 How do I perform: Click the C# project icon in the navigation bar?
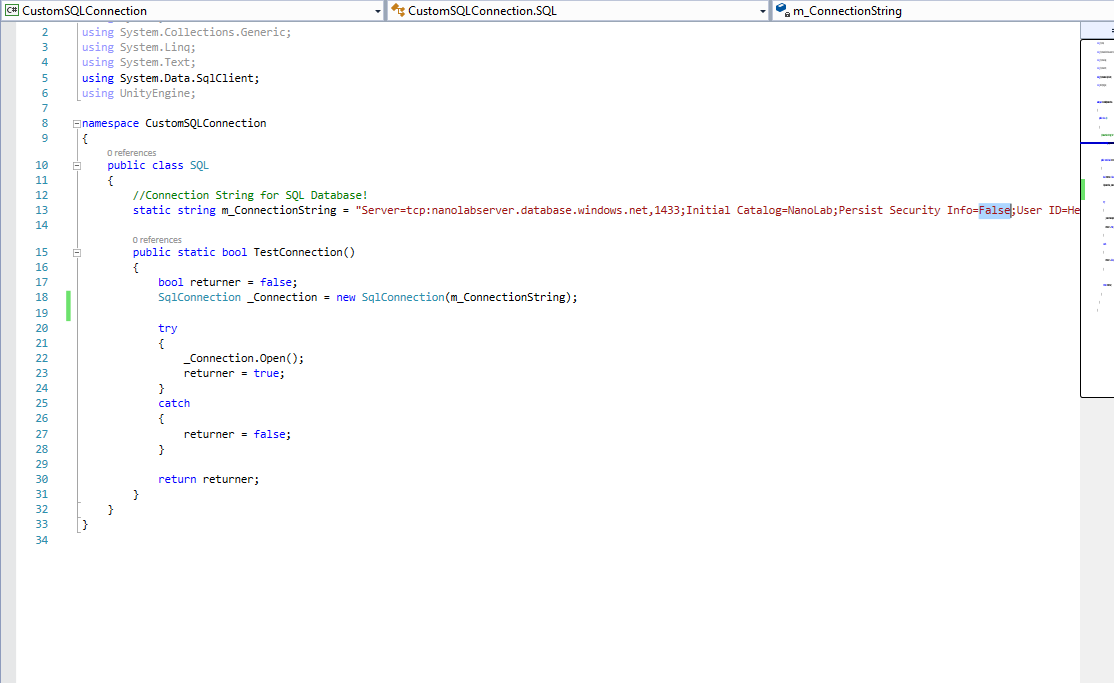click(10, 11)
